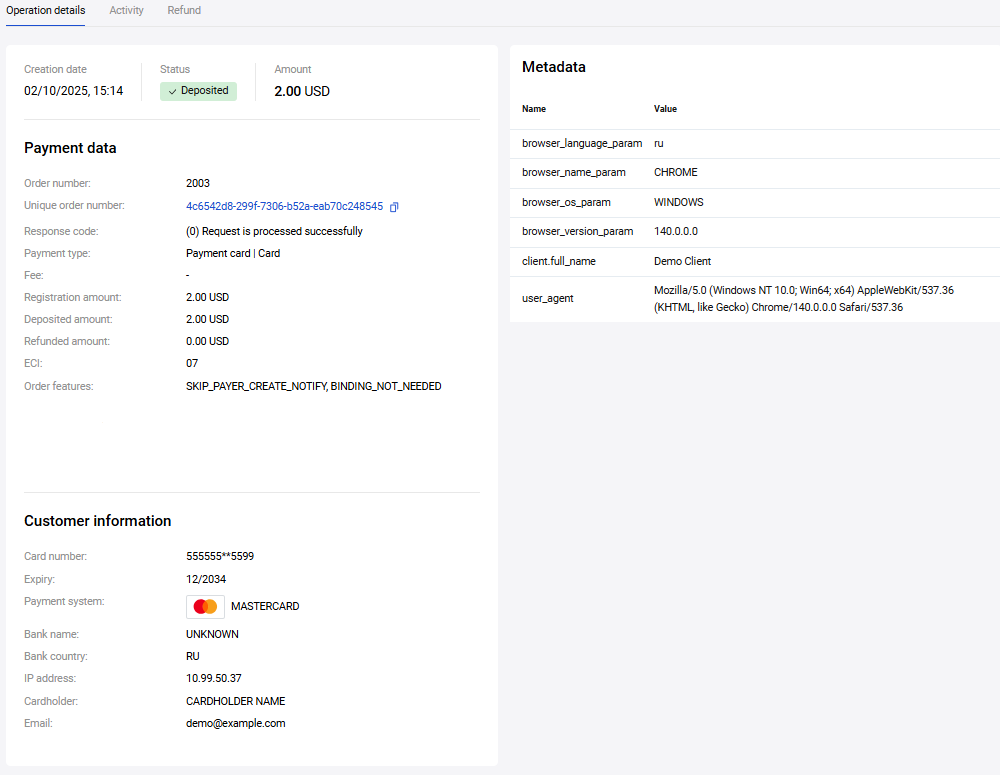The height and width of the screenshot is (775, 1000).
Task: Click the IP address 10.99.50.37
Action: [x=213, y=678]
